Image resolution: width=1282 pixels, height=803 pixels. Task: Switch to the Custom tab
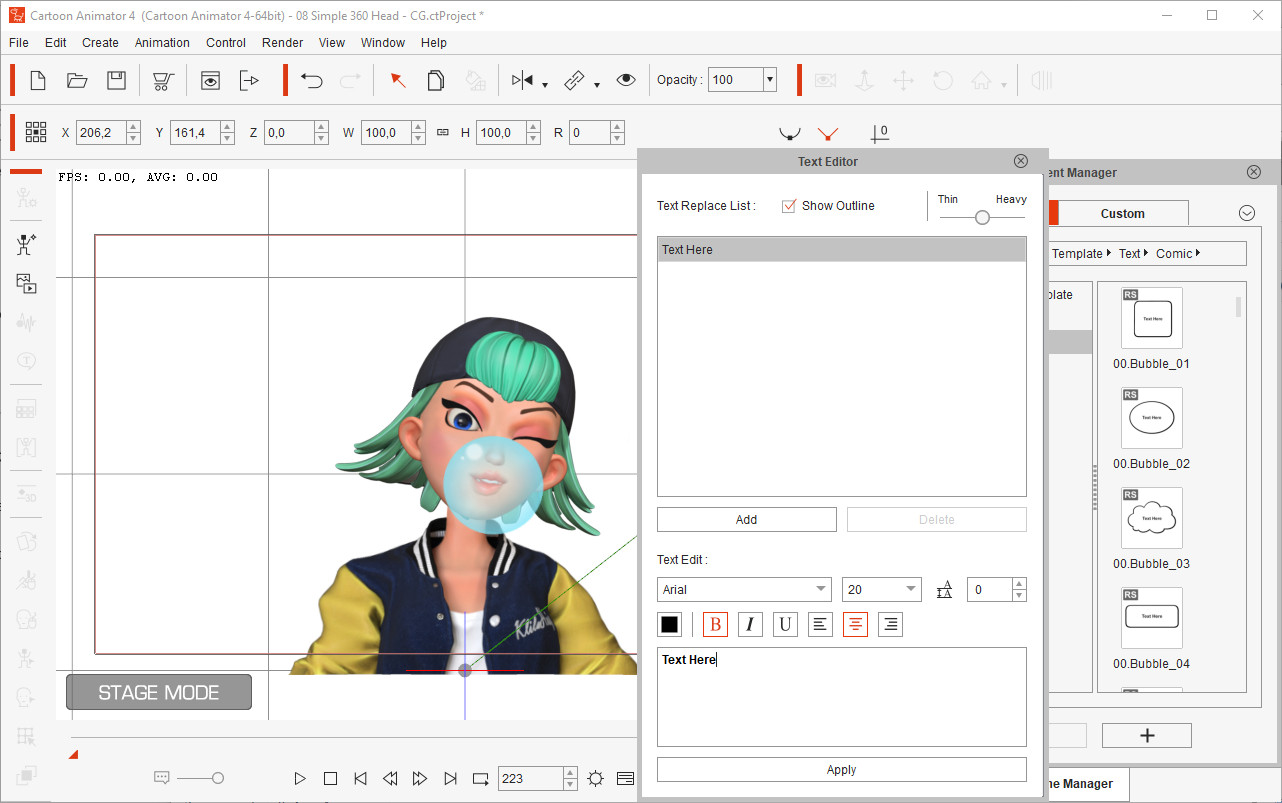pos(1122,213)
